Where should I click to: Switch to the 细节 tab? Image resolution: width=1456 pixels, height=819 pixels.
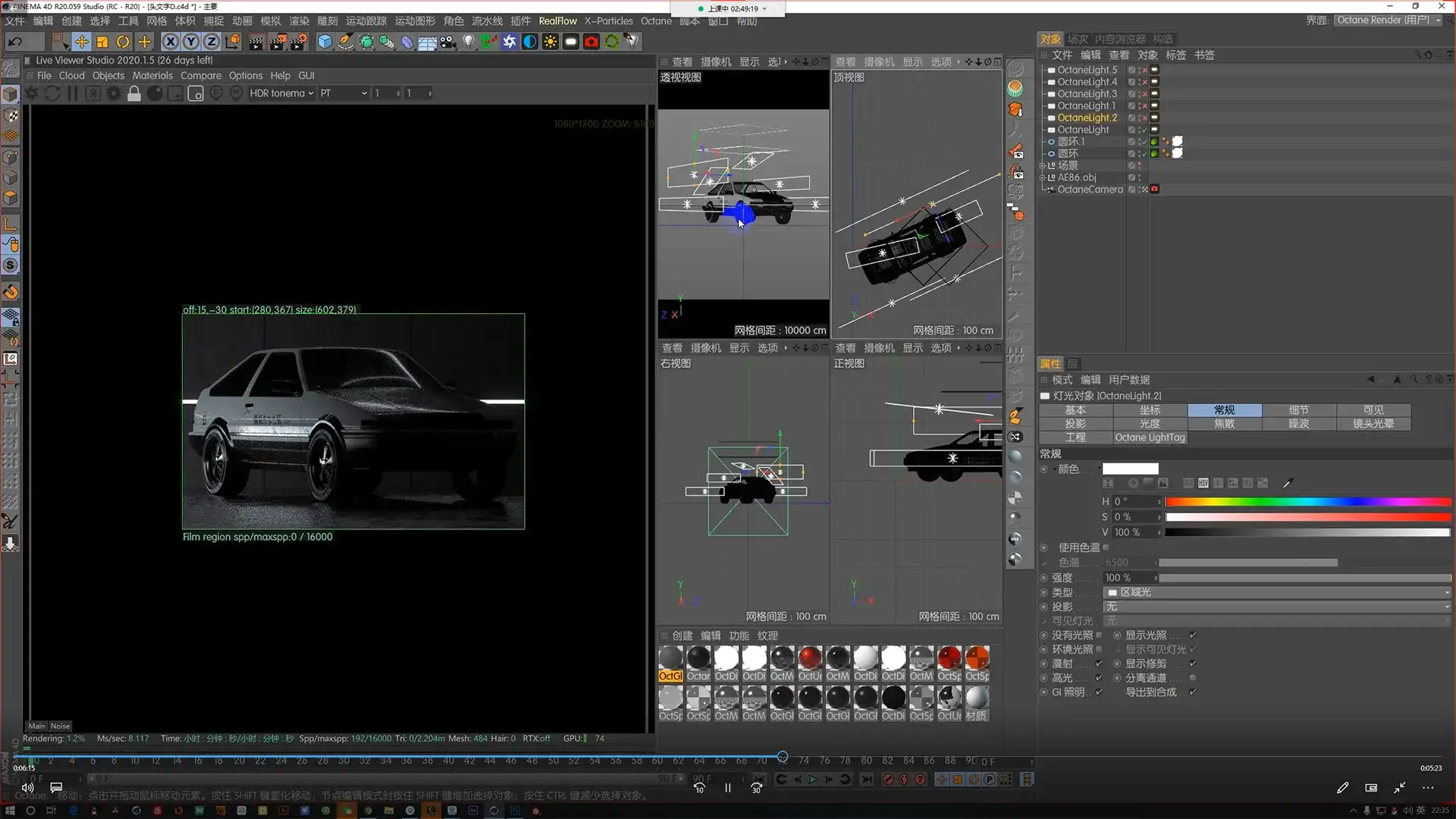point(1298,409)
